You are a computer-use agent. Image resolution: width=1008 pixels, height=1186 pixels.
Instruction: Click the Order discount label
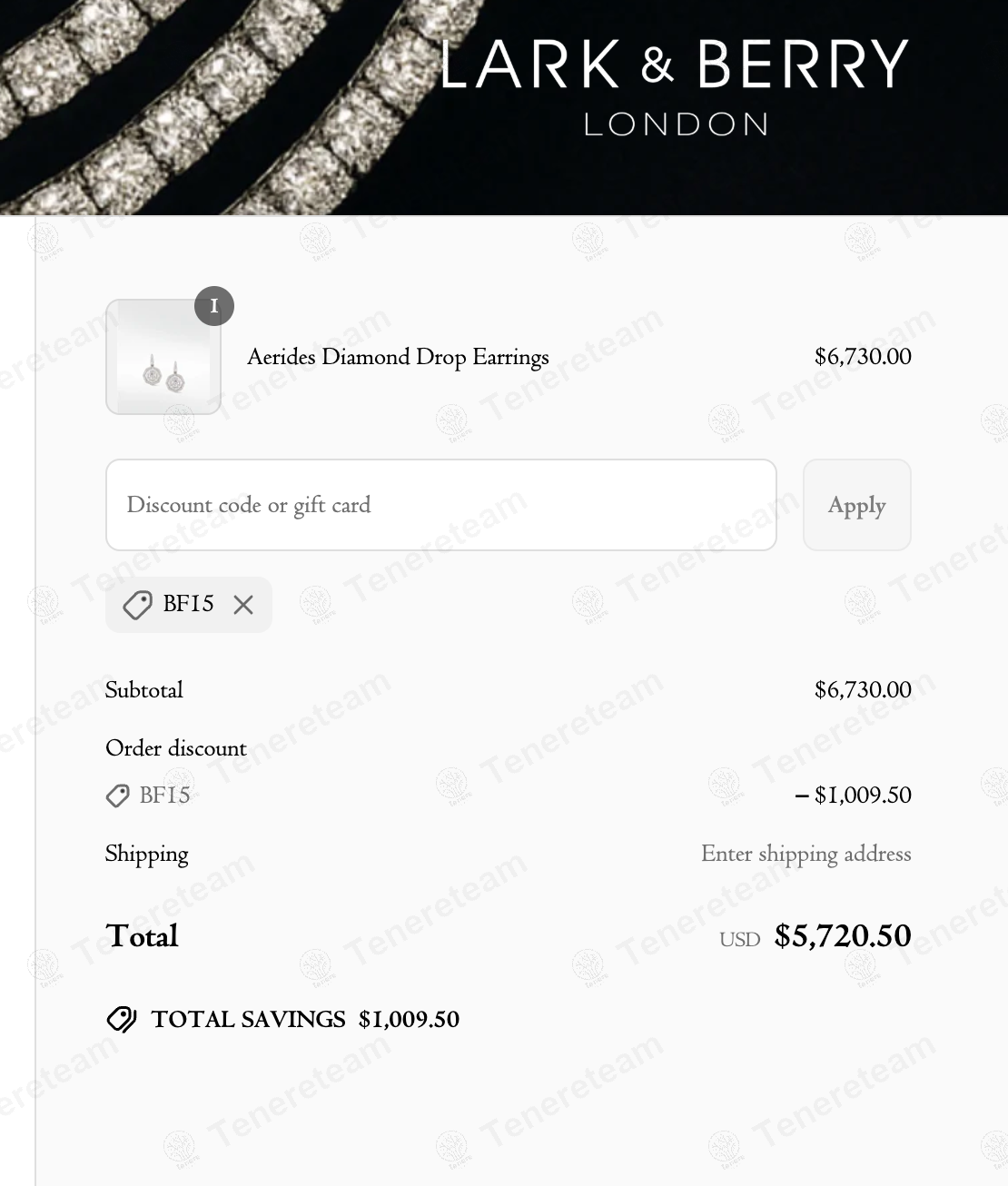click(x=176, y=748)
